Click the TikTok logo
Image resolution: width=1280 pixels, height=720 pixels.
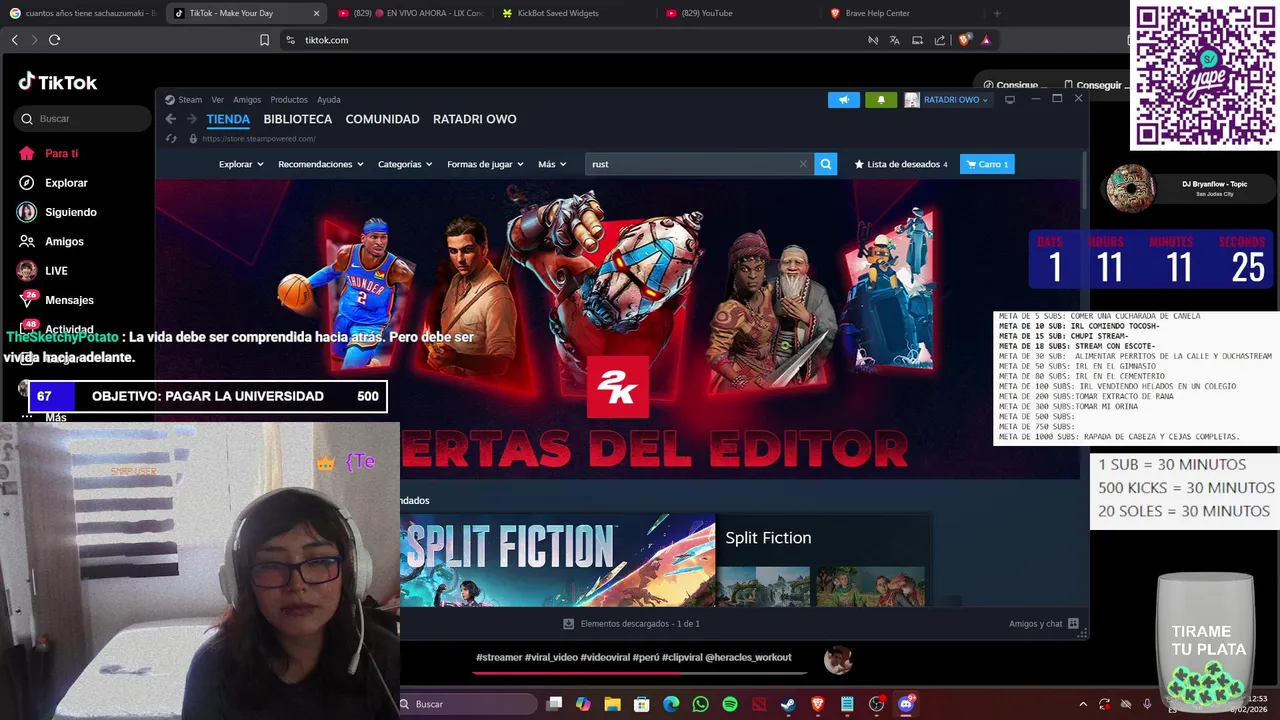coord(58,82)
